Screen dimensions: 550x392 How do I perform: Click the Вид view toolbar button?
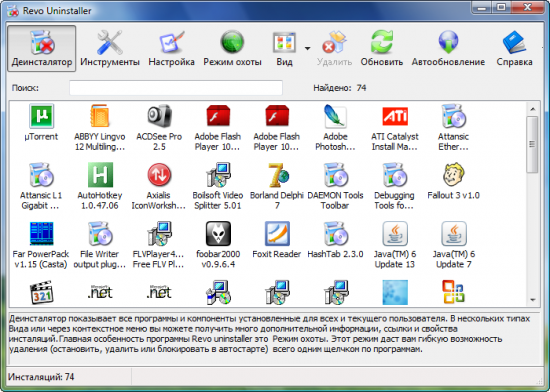click(284, 48)
